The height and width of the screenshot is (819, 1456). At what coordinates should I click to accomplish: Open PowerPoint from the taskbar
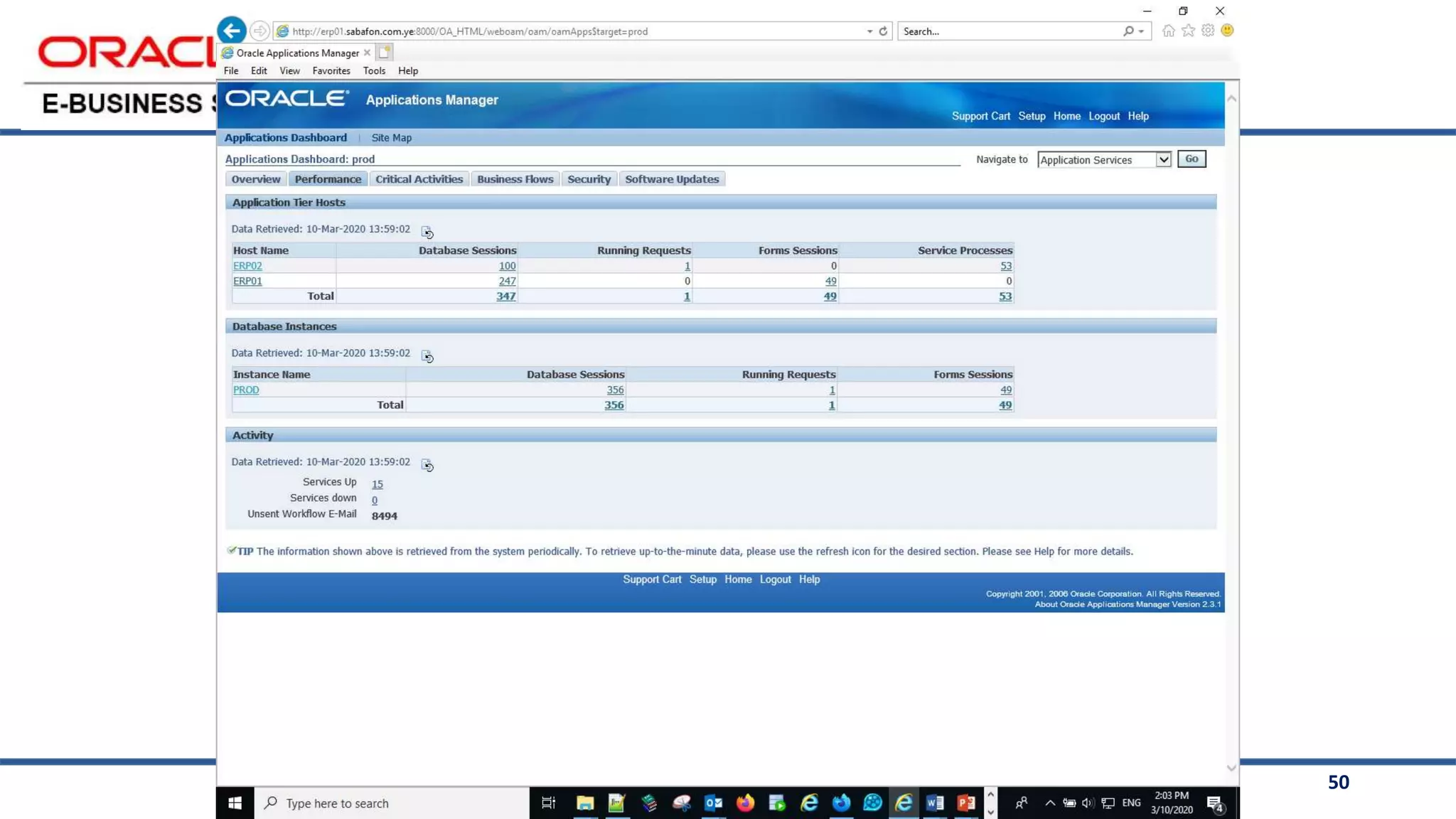point(965,803)
